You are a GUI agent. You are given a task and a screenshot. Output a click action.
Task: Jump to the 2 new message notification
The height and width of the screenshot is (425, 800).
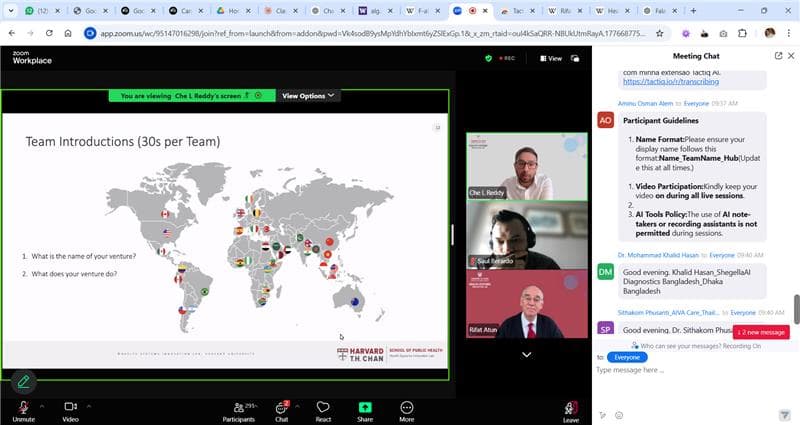761,332
